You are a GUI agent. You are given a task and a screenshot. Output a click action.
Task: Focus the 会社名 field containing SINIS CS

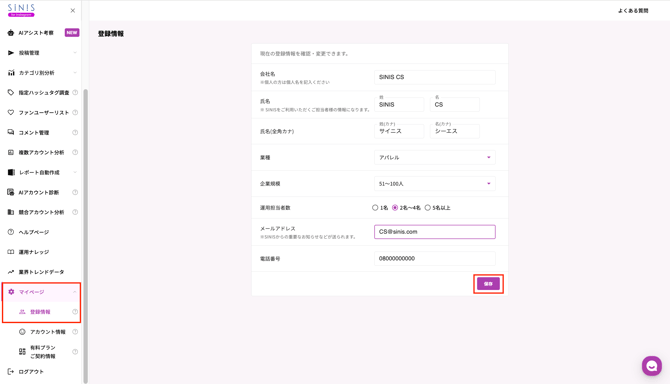pyautogui.click(x=435, y=77)
